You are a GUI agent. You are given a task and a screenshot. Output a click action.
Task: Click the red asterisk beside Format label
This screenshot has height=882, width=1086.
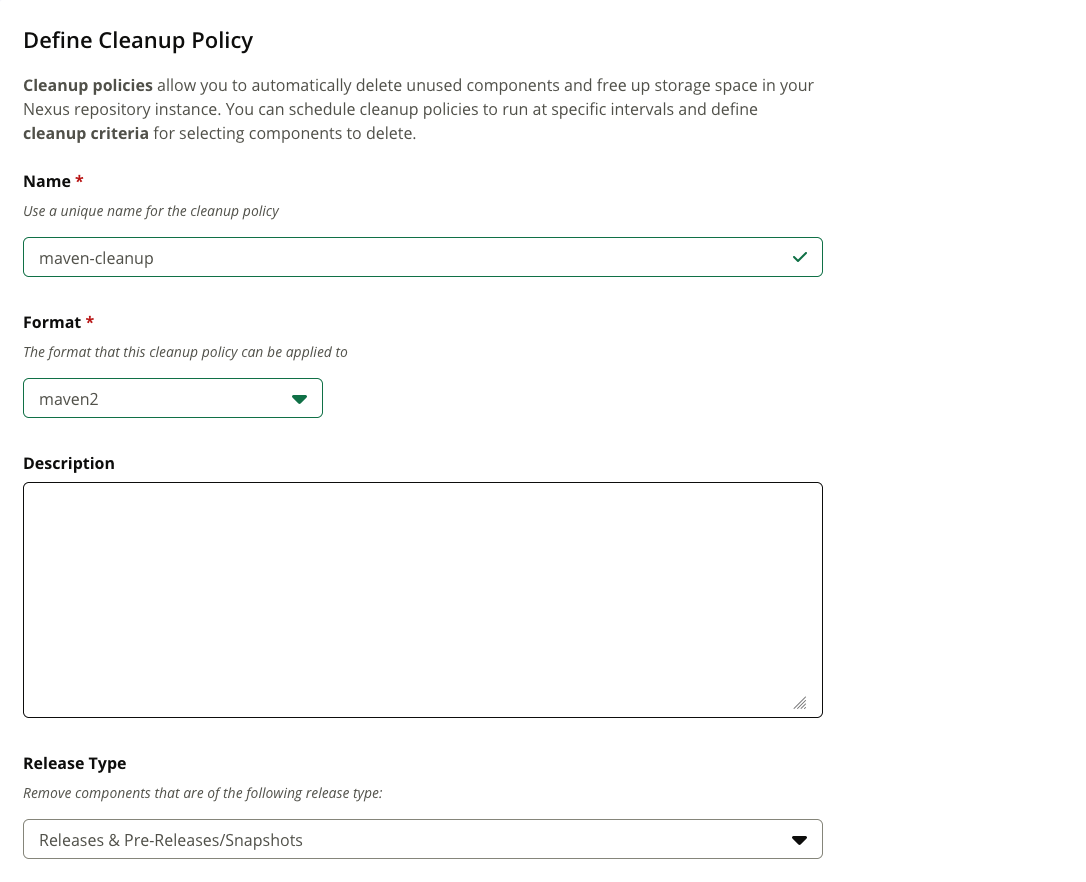[x=89, y=321]
